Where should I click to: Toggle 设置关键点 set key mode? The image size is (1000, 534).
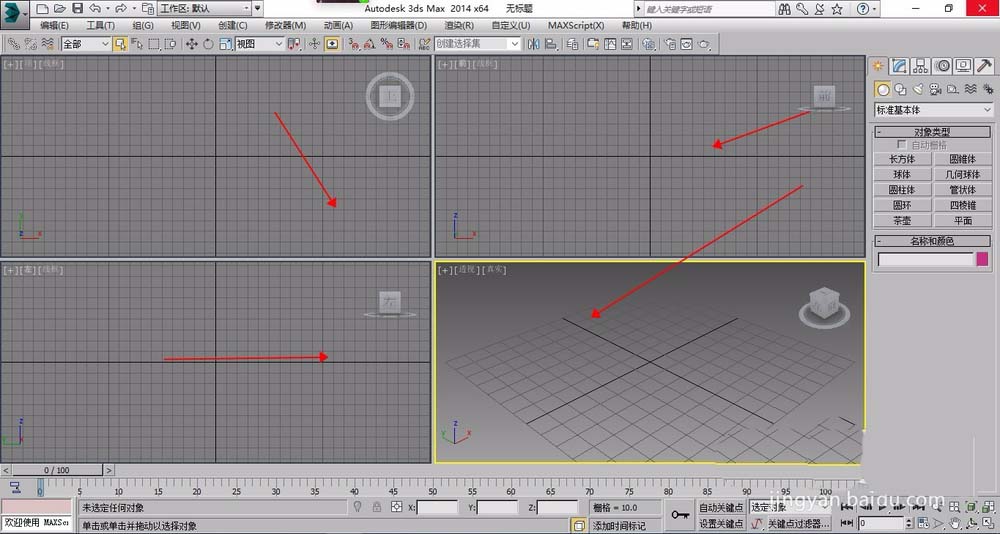click(721, 523)
